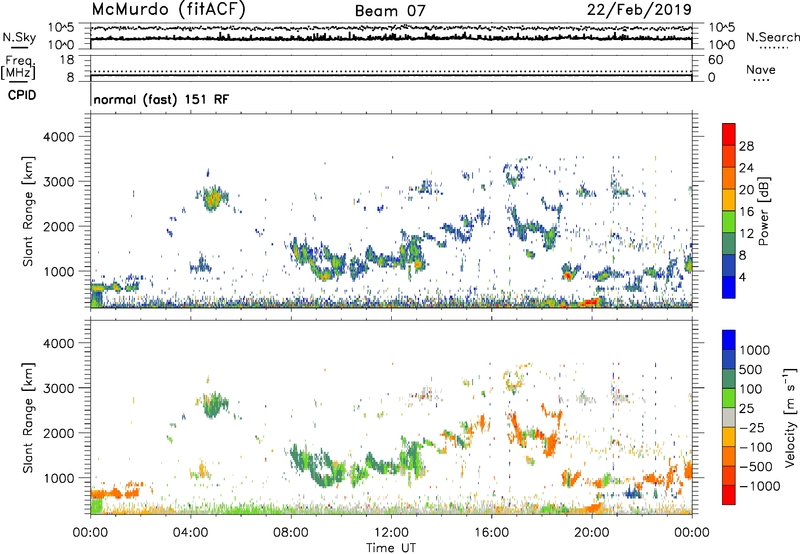
Task: Click the red high-power spot near 19:00 at 900 km
Action: coord(567,275)
